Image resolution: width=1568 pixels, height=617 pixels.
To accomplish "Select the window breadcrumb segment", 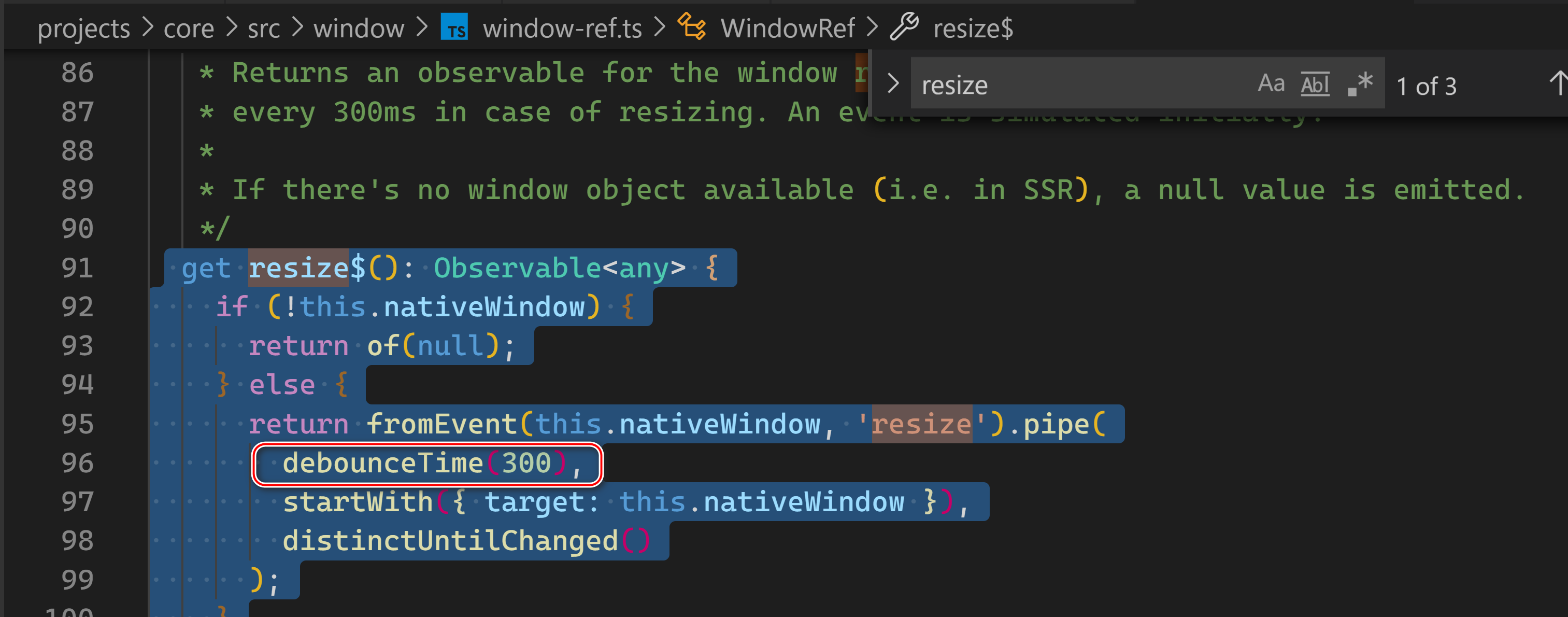I will click(359, 29).
